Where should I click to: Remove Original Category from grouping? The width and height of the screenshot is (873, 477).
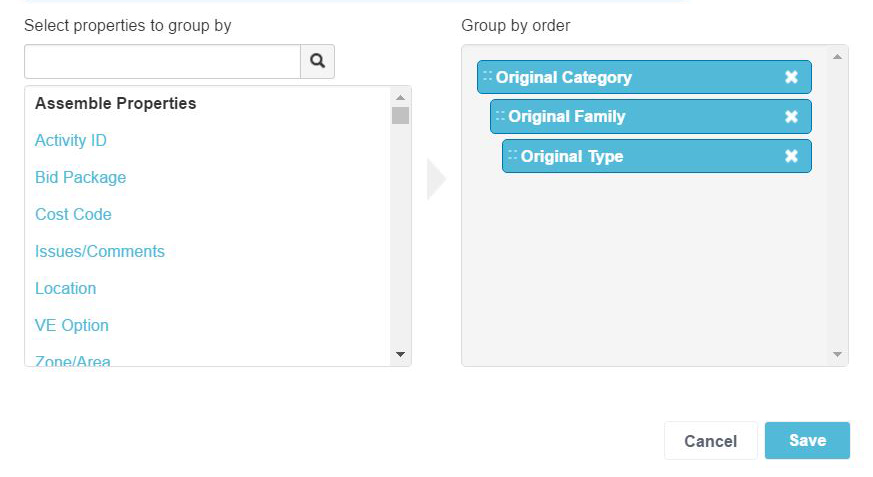(791, 77)
